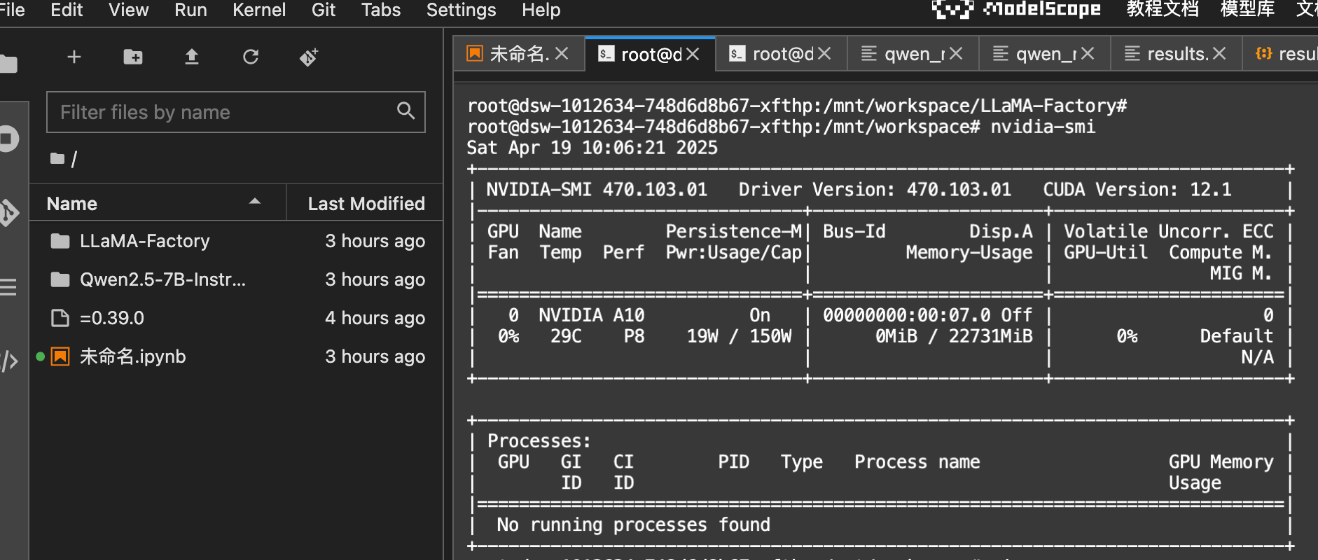Click the New Folder icon
Screen dimensions: 1318x560
(133, 57)
